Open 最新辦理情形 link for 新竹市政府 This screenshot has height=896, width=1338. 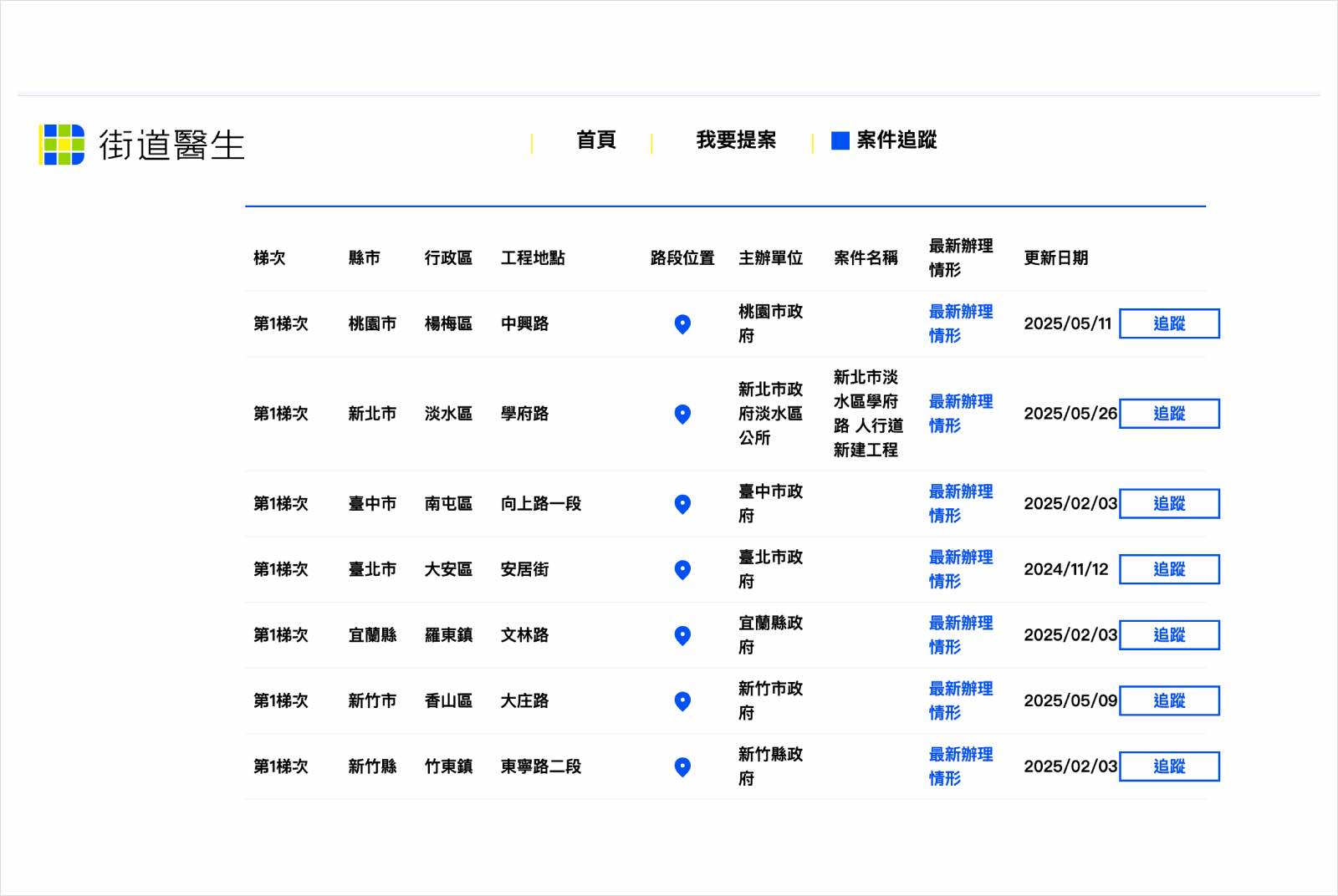[x=961, y=700]
